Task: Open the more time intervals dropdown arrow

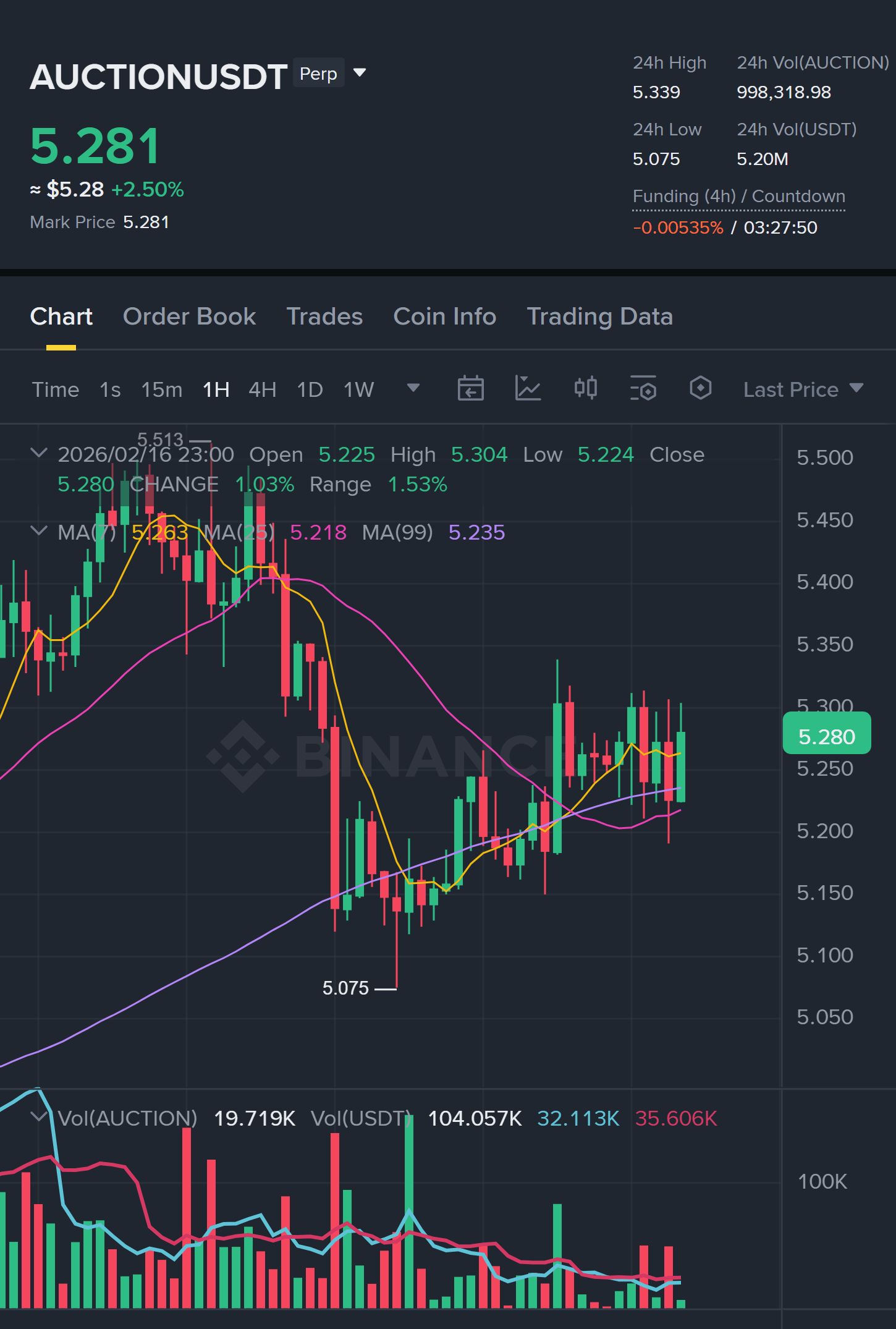Action: (x=413, y=388)
